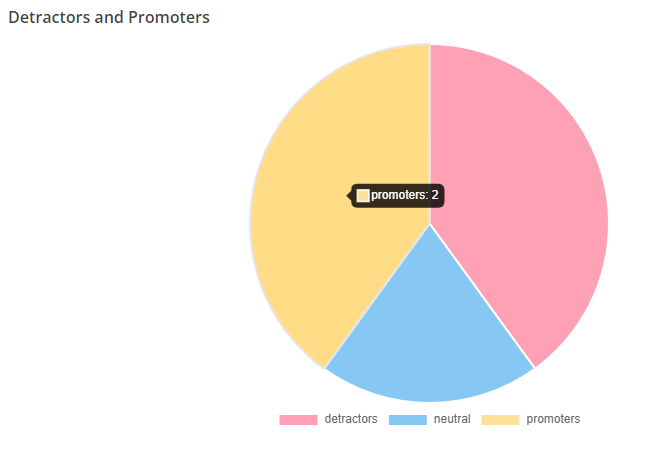
Task: Click the promoters: 2 tooltip text
Action: click(x=405, y=195)
